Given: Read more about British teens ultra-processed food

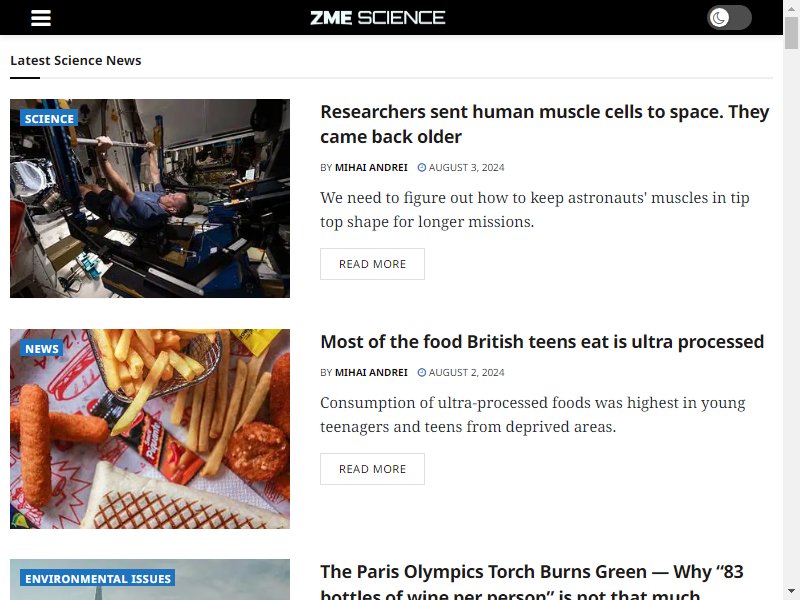Looking at the screenshot, I should pos(372,469).
